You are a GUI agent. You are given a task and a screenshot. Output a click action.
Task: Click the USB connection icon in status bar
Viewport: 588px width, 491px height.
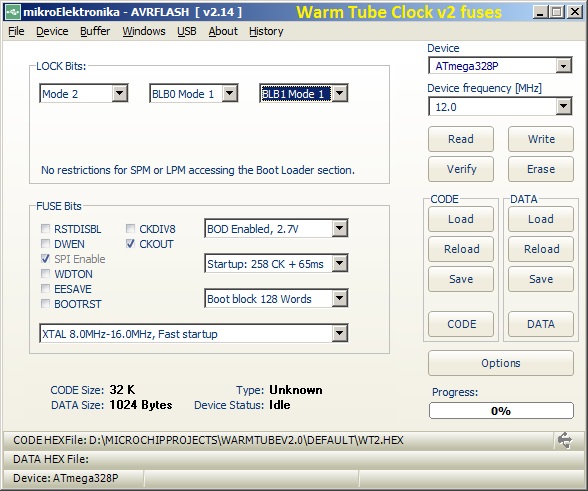pyautogui.click(x=565, y=440)
